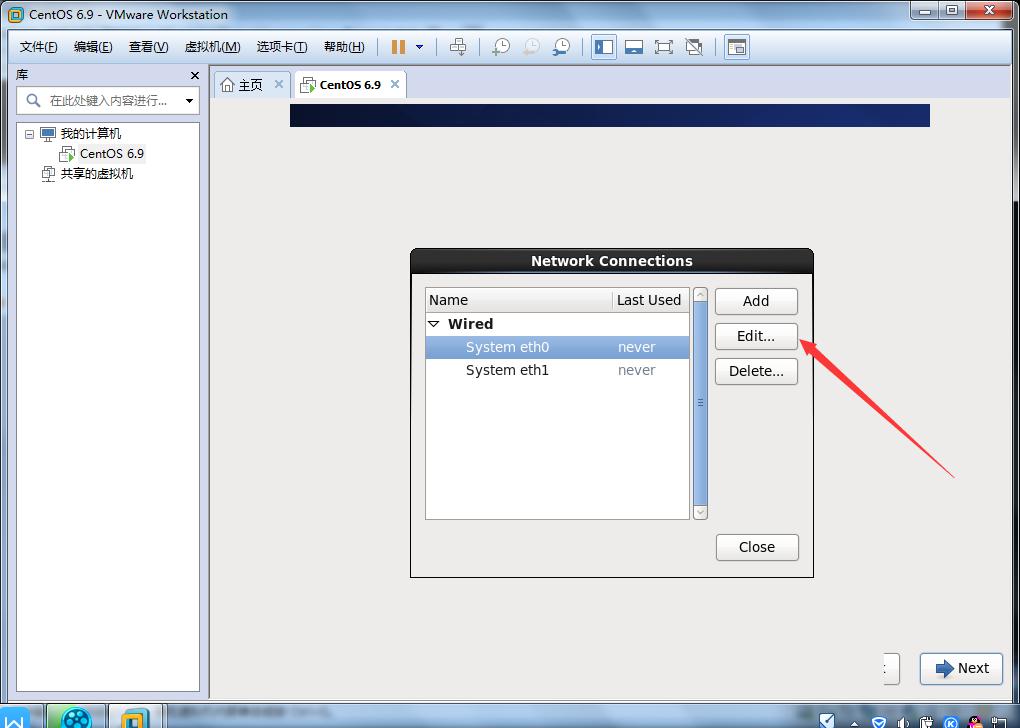The width and height of the screenshot is (1020, 728).
Task: Click the console view icon on toolbar
Action: tap(736, 47)
